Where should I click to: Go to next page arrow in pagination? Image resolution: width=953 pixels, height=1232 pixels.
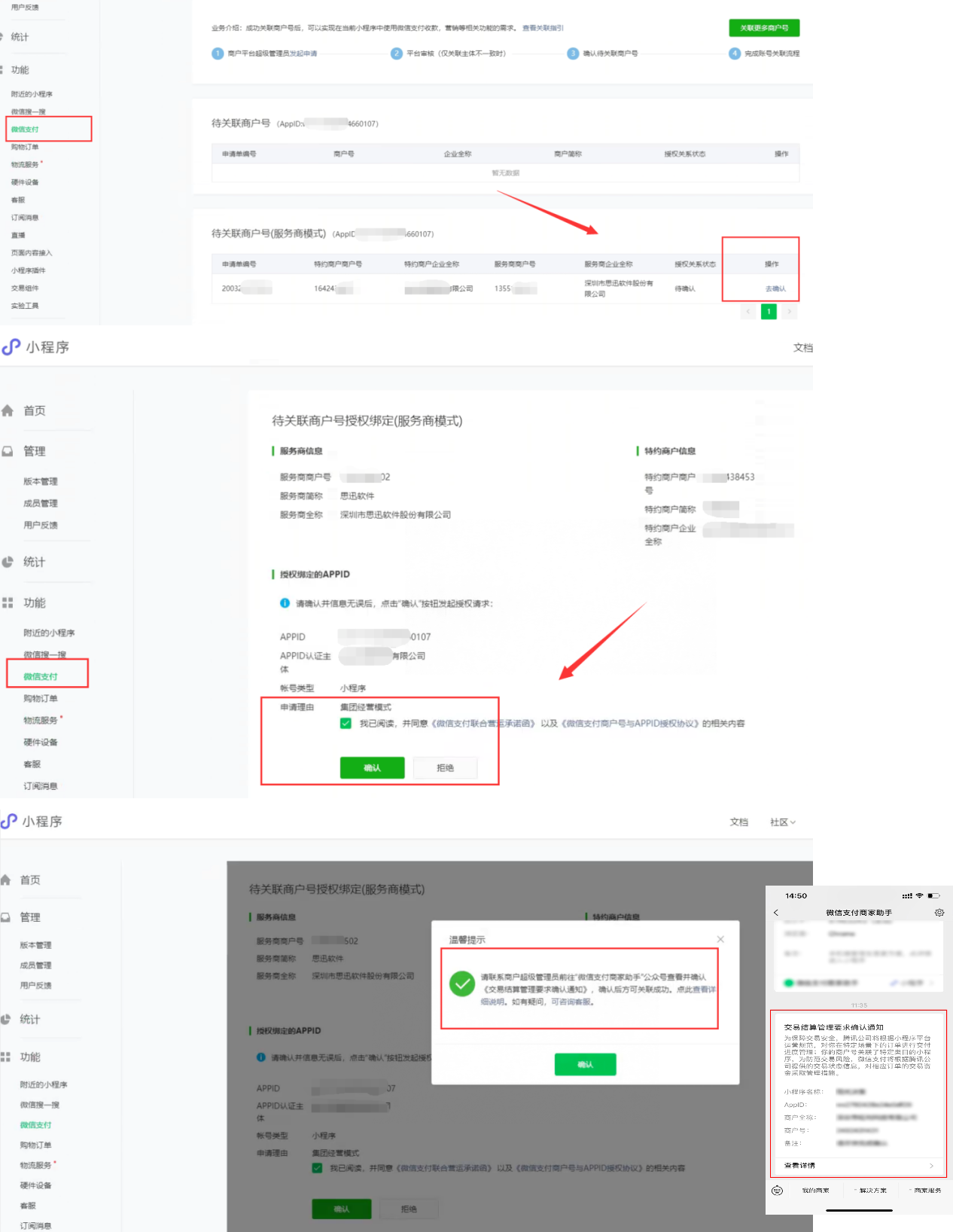coord(789,311)
